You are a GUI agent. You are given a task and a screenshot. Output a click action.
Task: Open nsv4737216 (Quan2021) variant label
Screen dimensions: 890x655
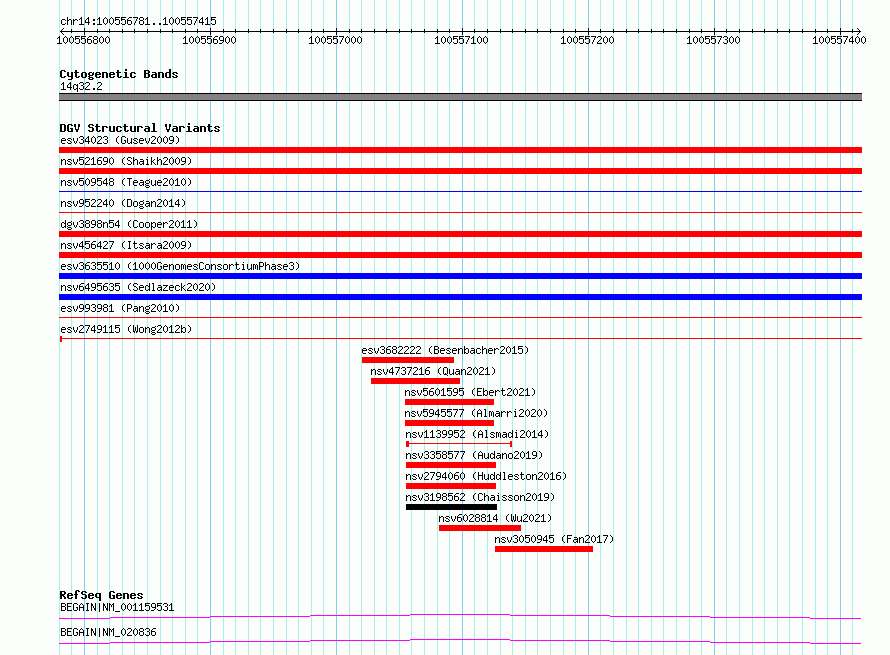pyautogui.click(x=433, y=371)
